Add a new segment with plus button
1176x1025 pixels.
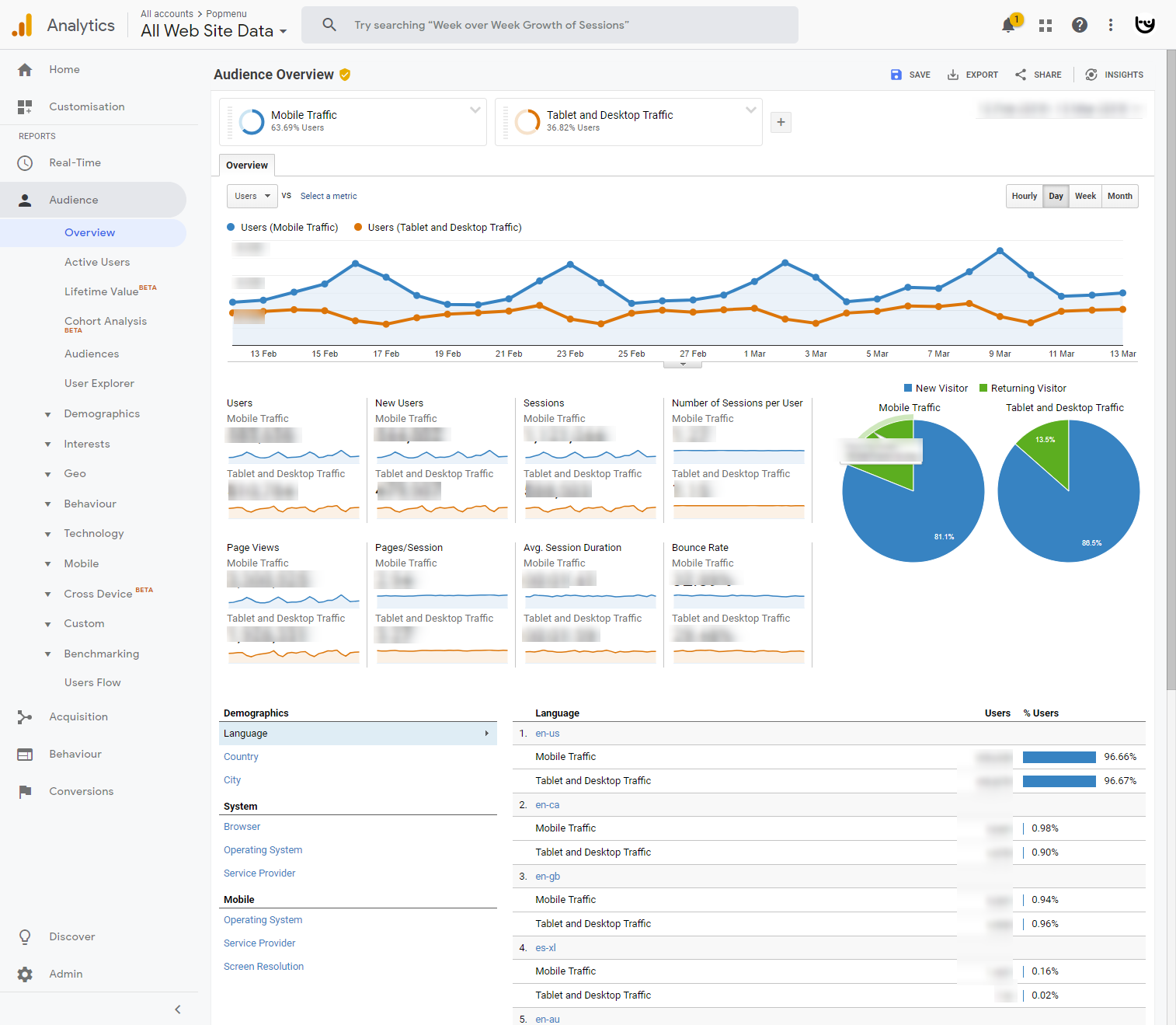(x=781, y=122)
